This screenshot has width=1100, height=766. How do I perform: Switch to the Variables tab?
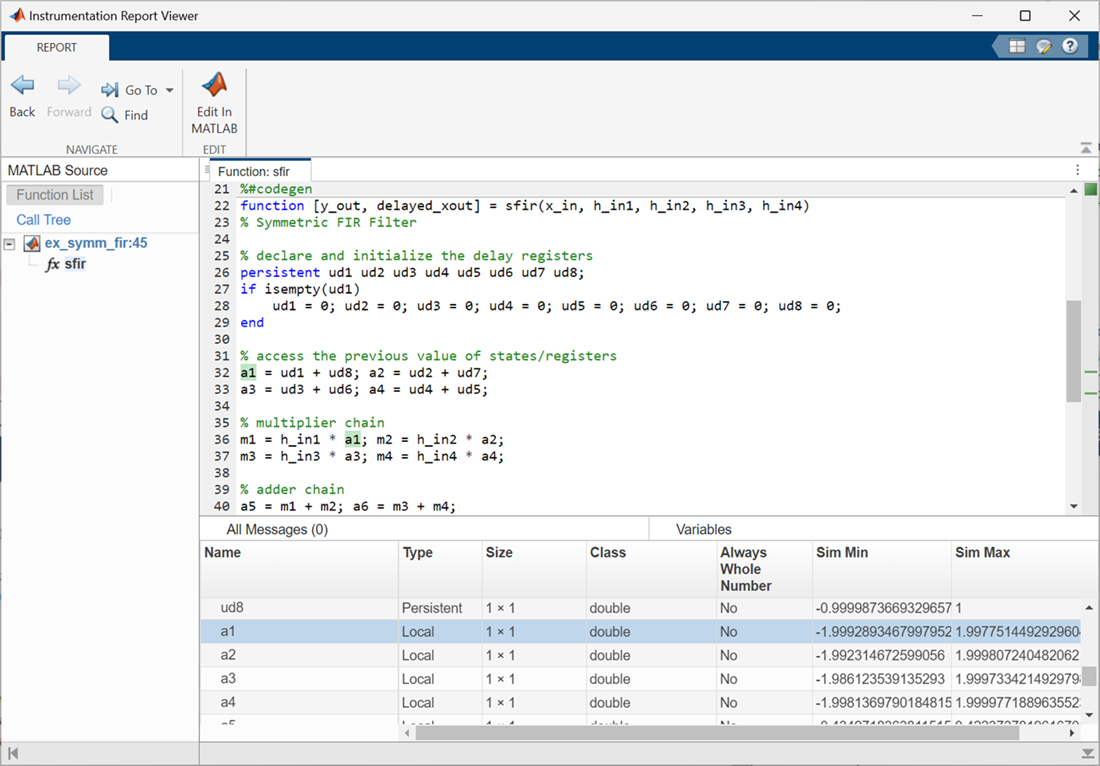pos(703,529)
